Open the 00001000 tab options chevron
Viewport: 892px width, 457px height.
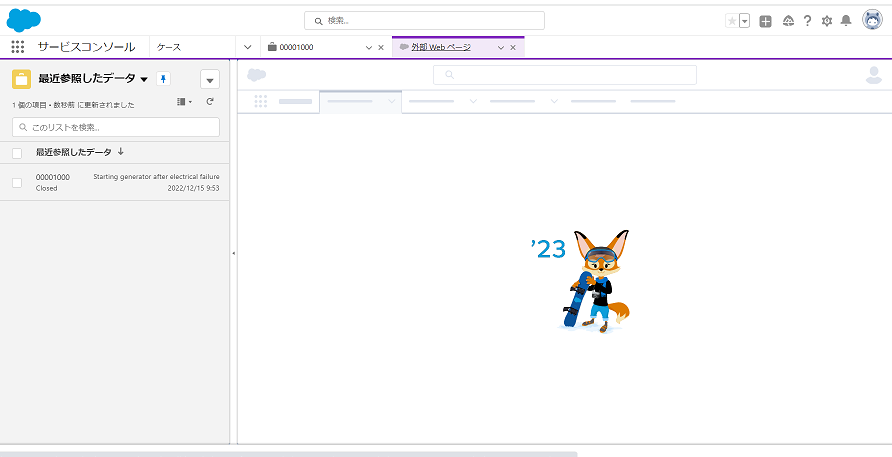(x=369, y=48)
